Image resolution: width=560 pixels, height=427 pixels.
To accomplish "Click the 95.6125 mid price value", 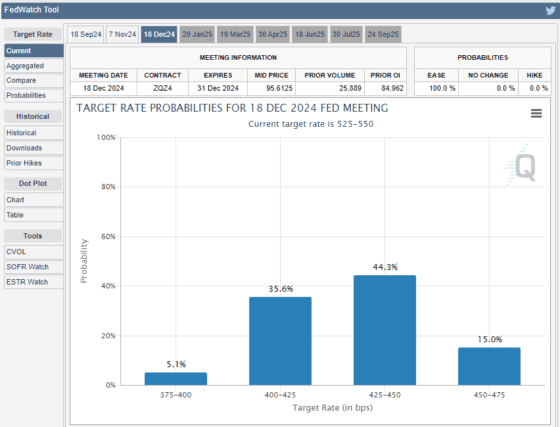I will click(x=279, y=88).
